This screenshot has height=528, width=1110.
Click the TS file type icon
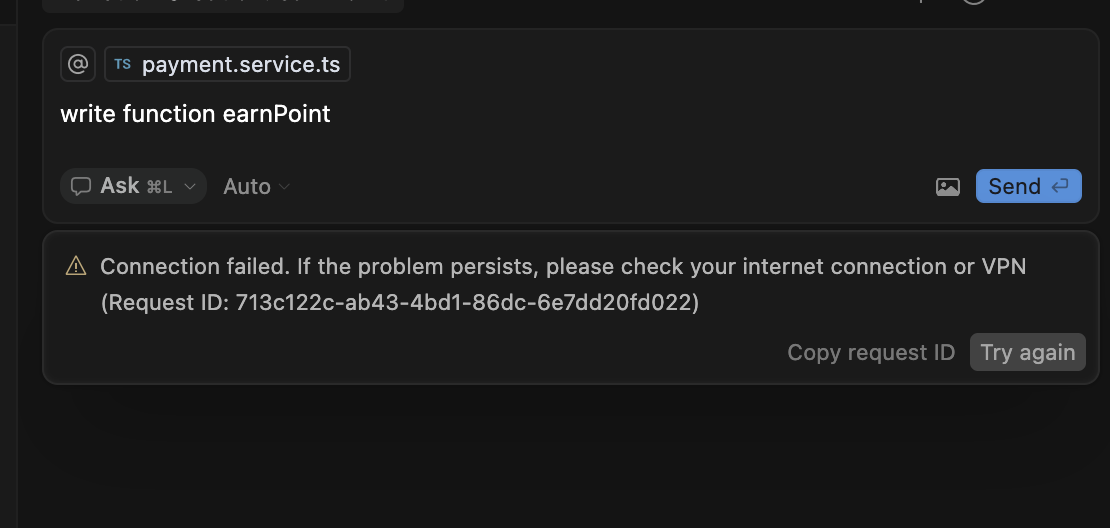(x=122, y=64)
